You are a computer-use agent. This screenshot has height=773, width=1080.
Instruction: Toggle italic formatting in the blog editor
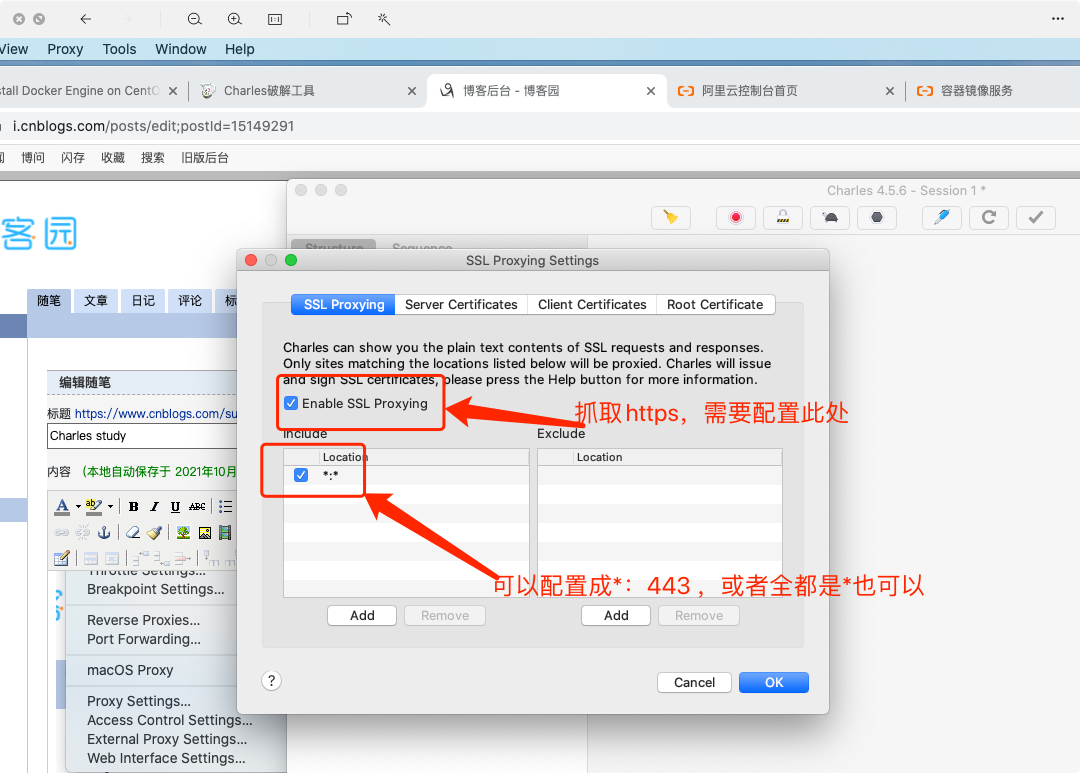click(x=154, y=506)
